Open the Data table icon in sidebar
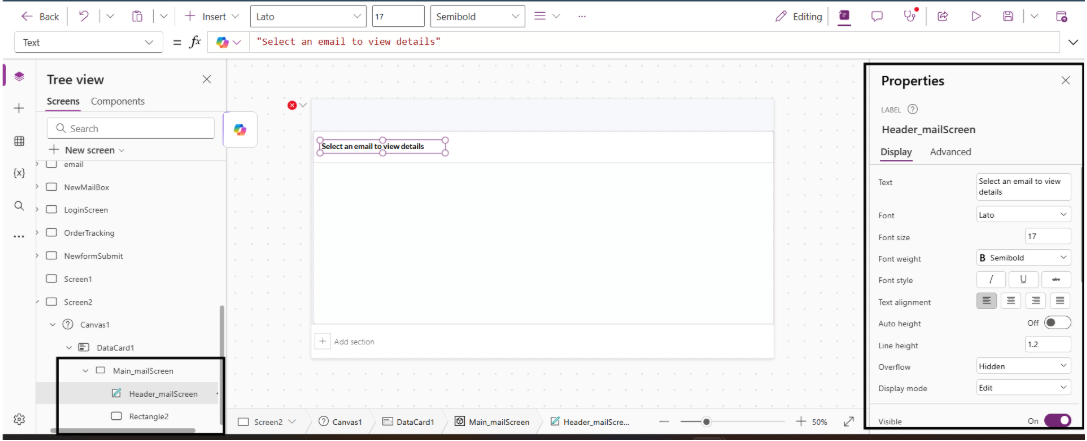 [x=18, y=141]
